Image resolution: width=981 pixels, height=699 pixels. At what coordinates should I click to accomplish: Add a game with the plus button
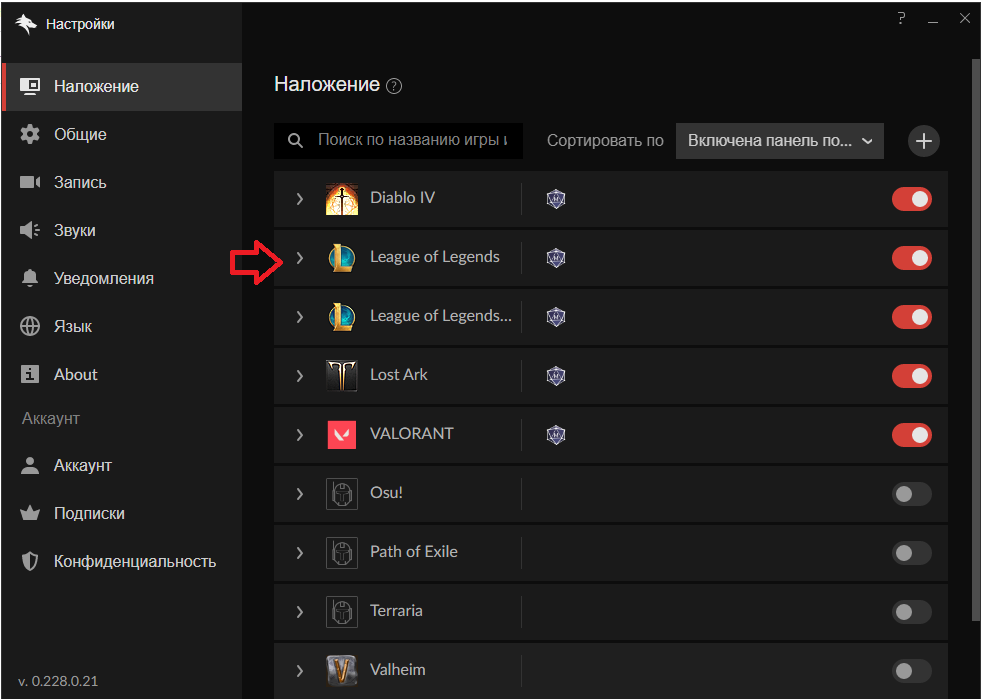pyautogui.click(x=923, y=141)
